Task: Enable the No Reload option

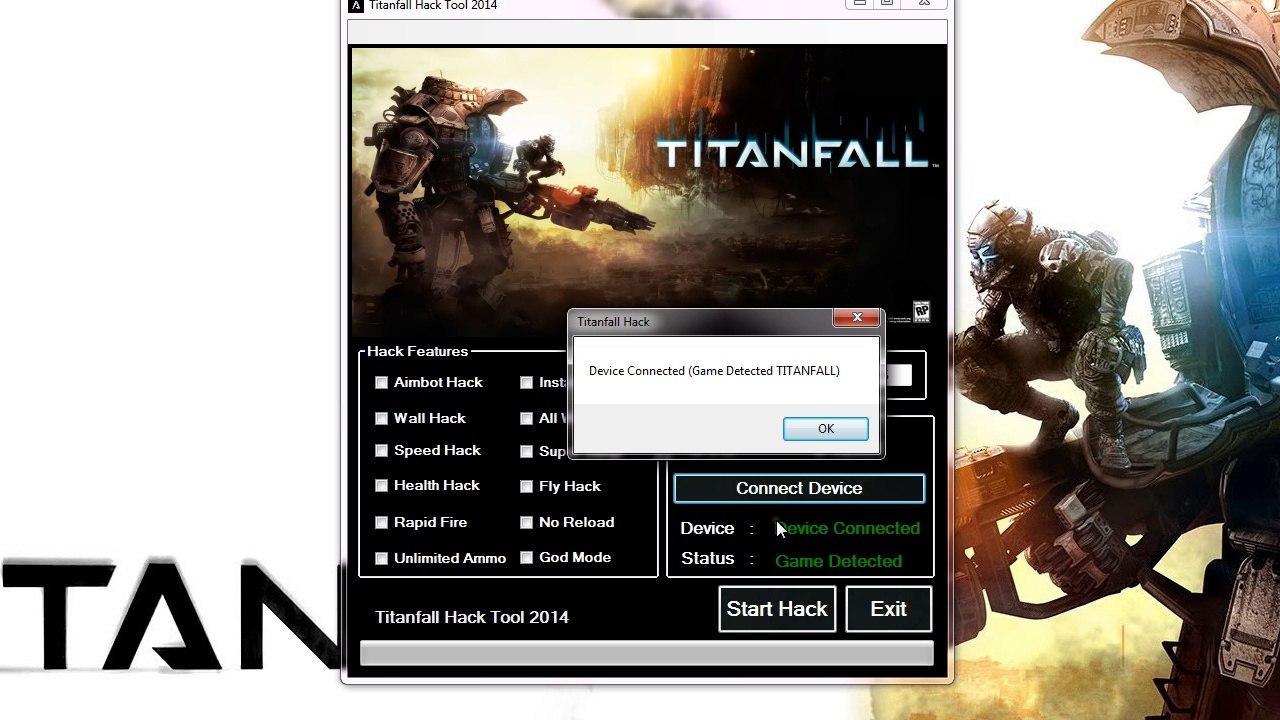Action: click(526, 523)
